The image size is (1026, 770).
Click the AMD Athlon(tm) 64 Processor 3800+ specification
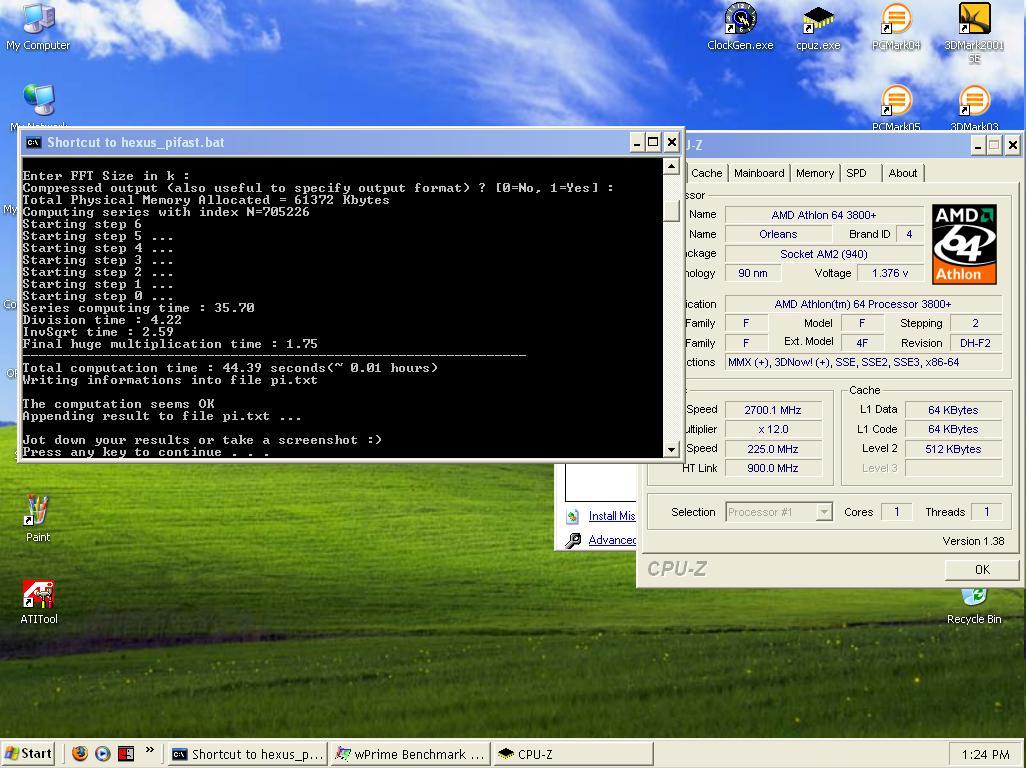863,304
